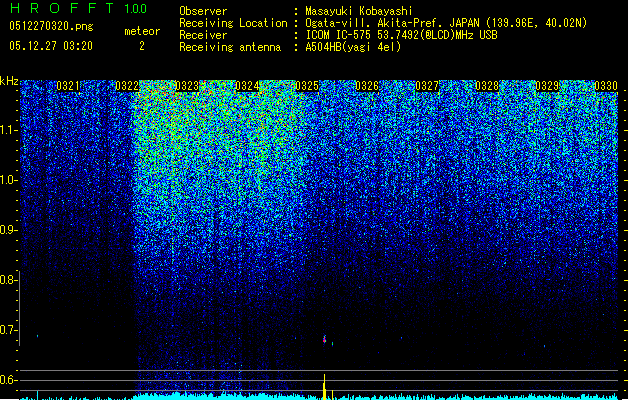Click the 0322 time marker
Viewport: 629px width, 400px height.
tap(127, 86)
